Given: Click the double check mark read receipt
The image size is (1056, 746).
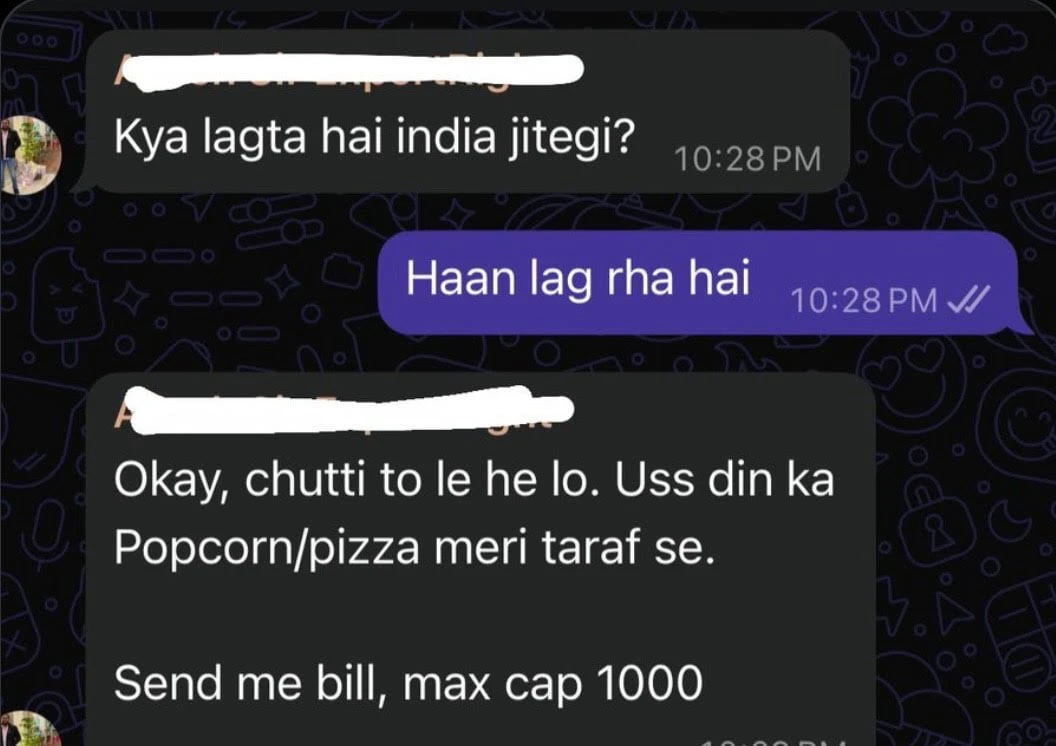Looking at the screenshot, I should 968,298.
